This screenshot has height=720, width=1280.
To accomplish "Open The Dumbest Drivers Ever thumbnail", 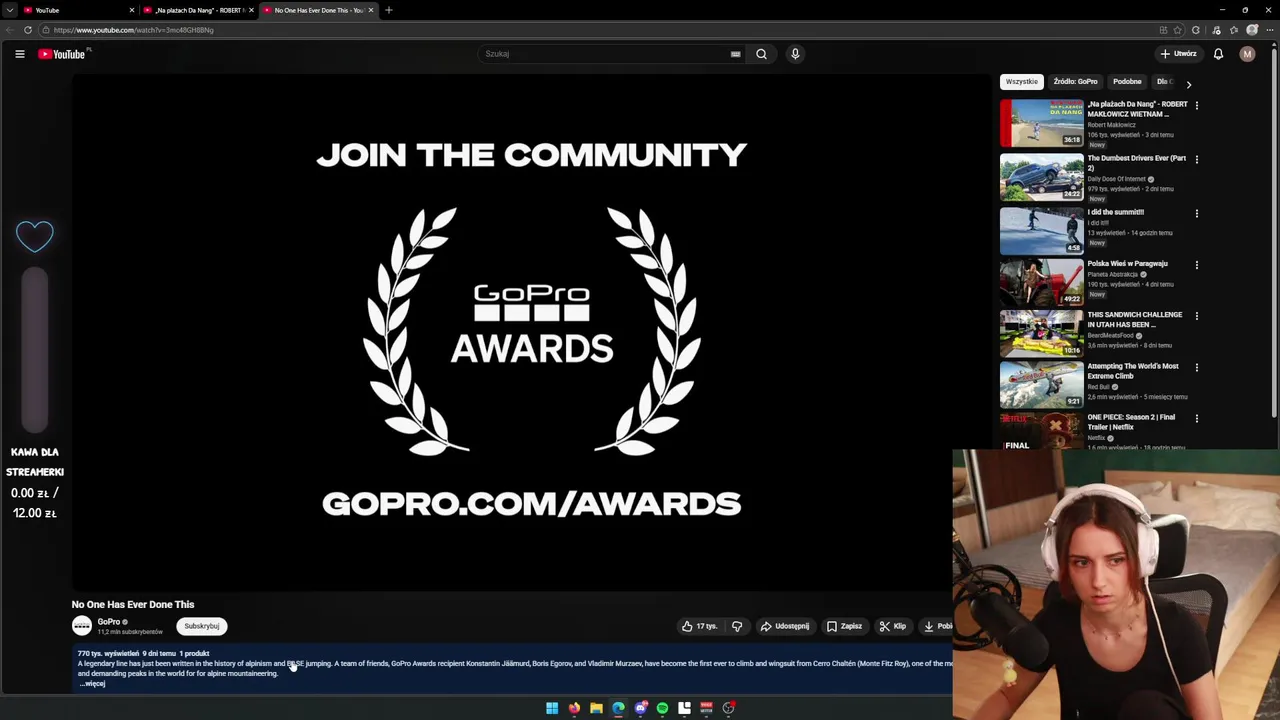I will (1041, 177).
